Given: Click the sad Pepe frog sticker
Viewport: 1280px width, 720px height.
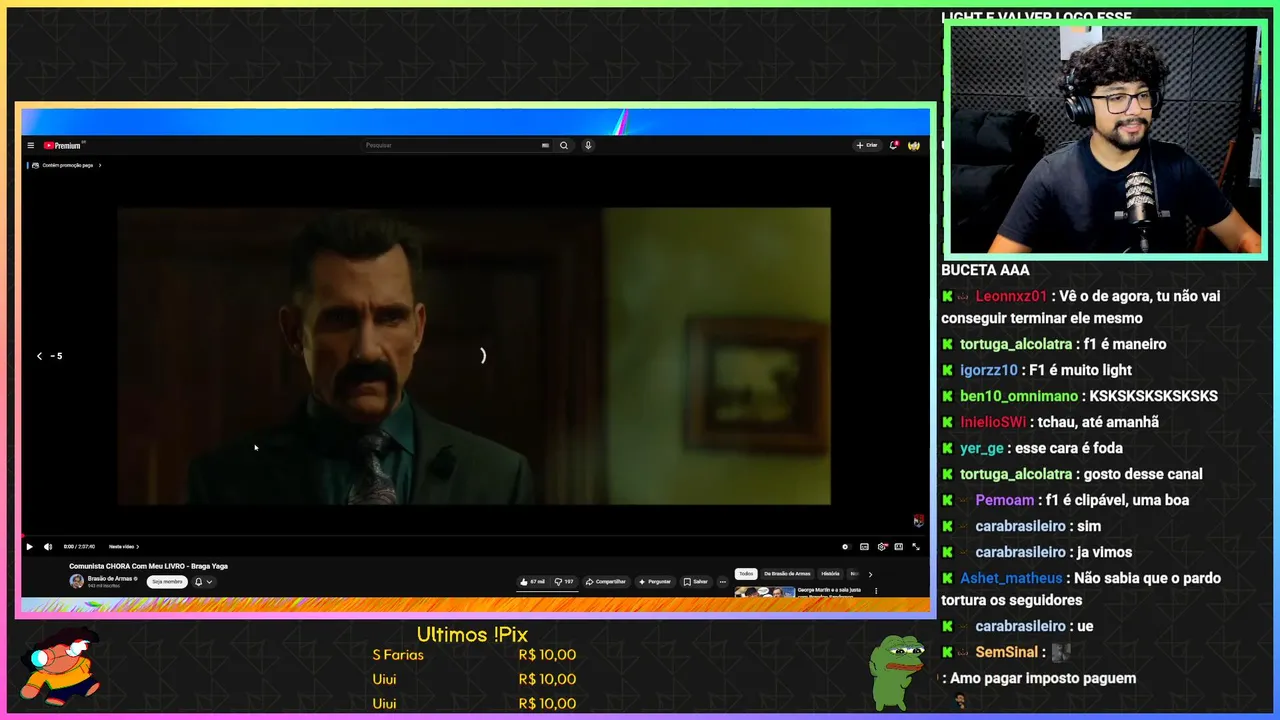Looking at the screenshot, I should [x=897, y=672].
